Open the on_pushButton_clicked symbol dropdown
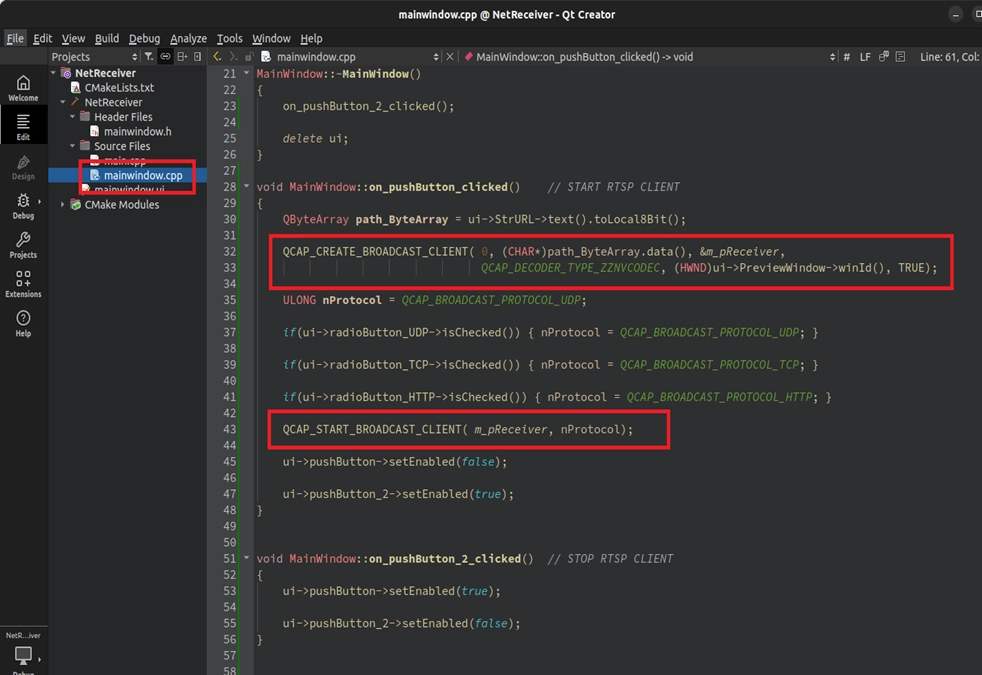This screenshot has width=982, height=675. click(x=649, y=56)
